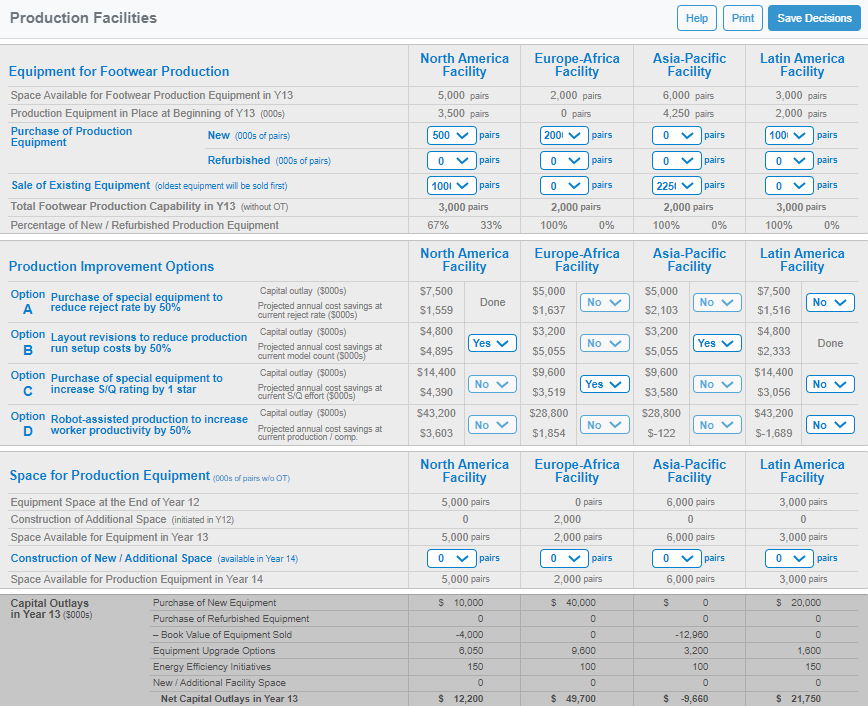Screen dimensions: 868x706
Task: Change Option D selection for Asia-Pacific
Action: 717,425
